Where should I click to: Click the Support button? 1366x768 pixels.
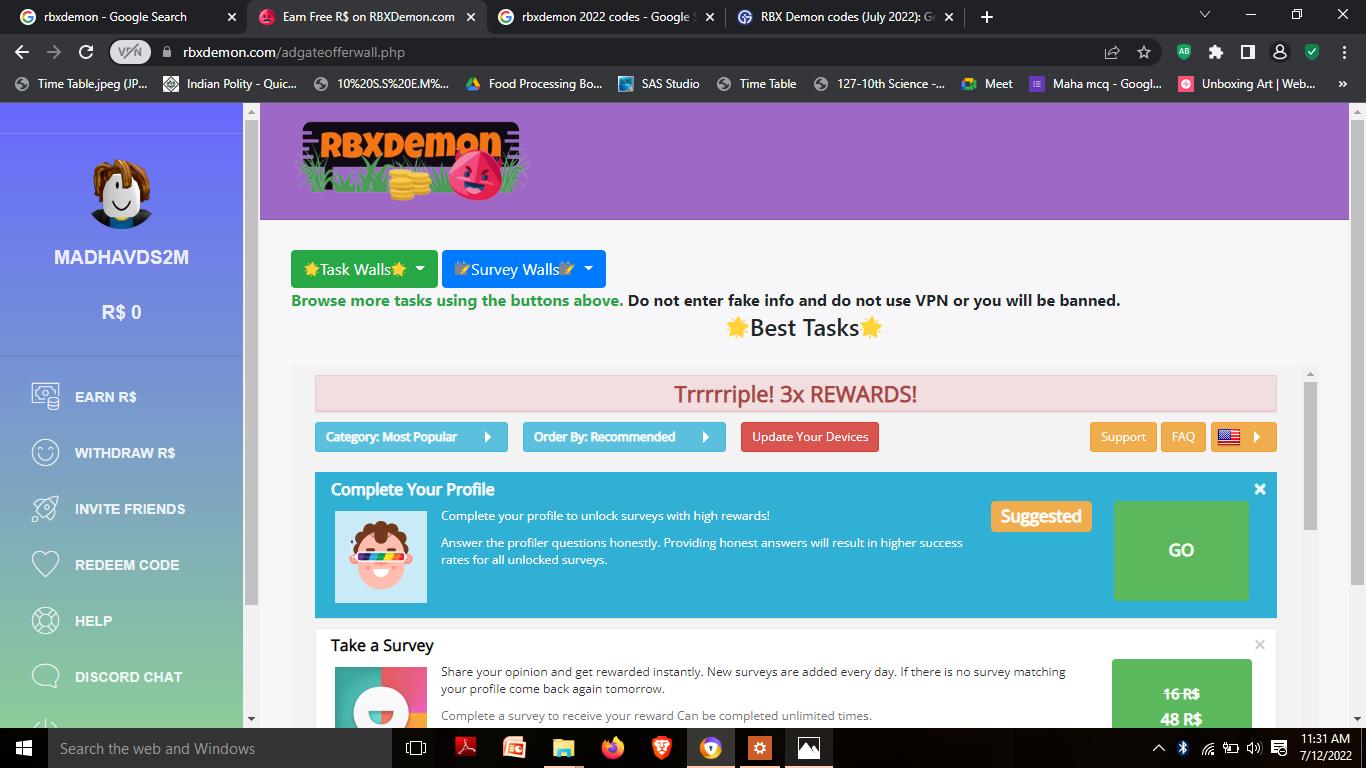(1123, 437)
